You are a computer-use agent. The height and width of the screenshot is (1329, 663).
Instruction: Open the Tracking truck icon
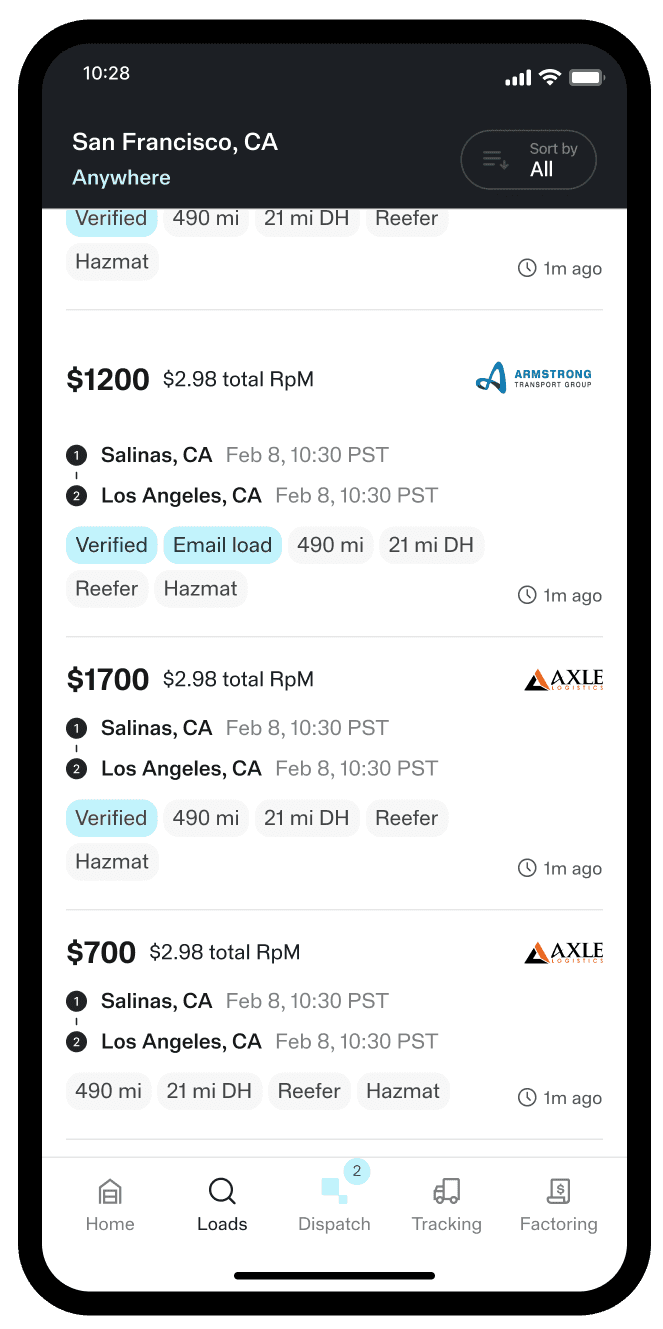click(x=447, y=1192)
